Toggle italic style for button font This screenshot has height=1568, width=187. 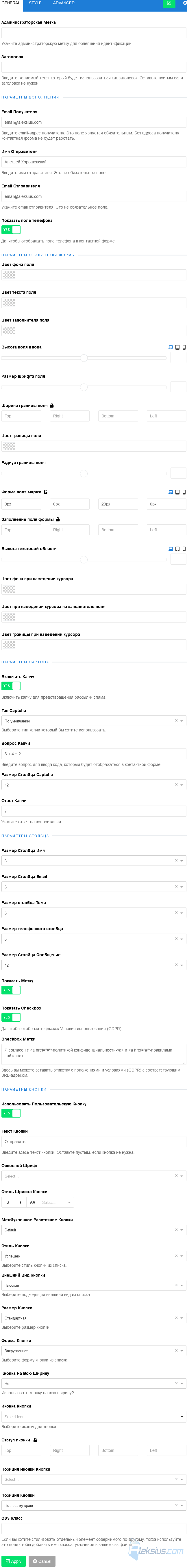click(20, 1202)
